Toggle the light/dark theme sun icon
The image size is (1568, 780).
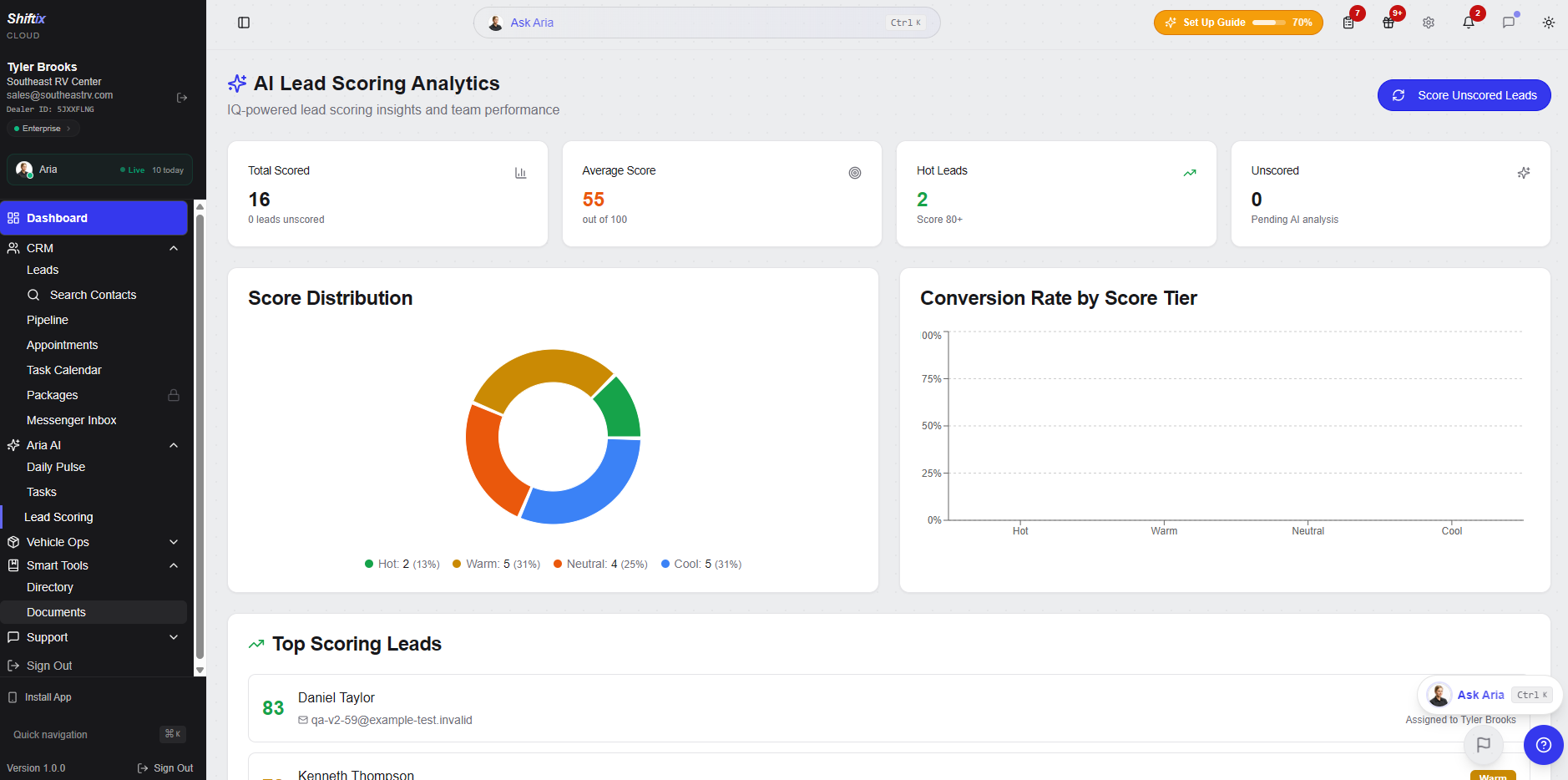coord(1549,23)
